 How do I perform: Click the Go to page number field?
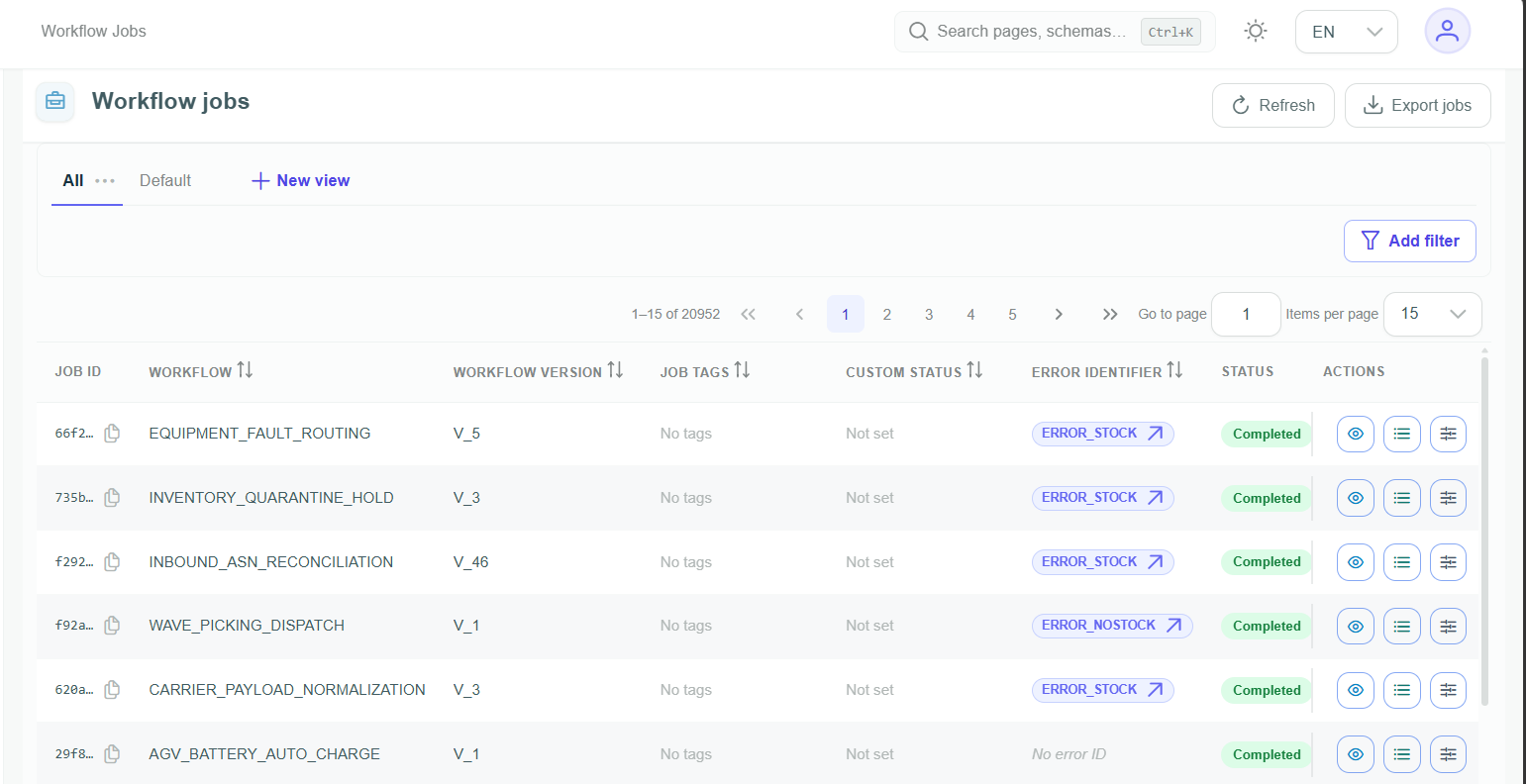[x=1246, y=314]
